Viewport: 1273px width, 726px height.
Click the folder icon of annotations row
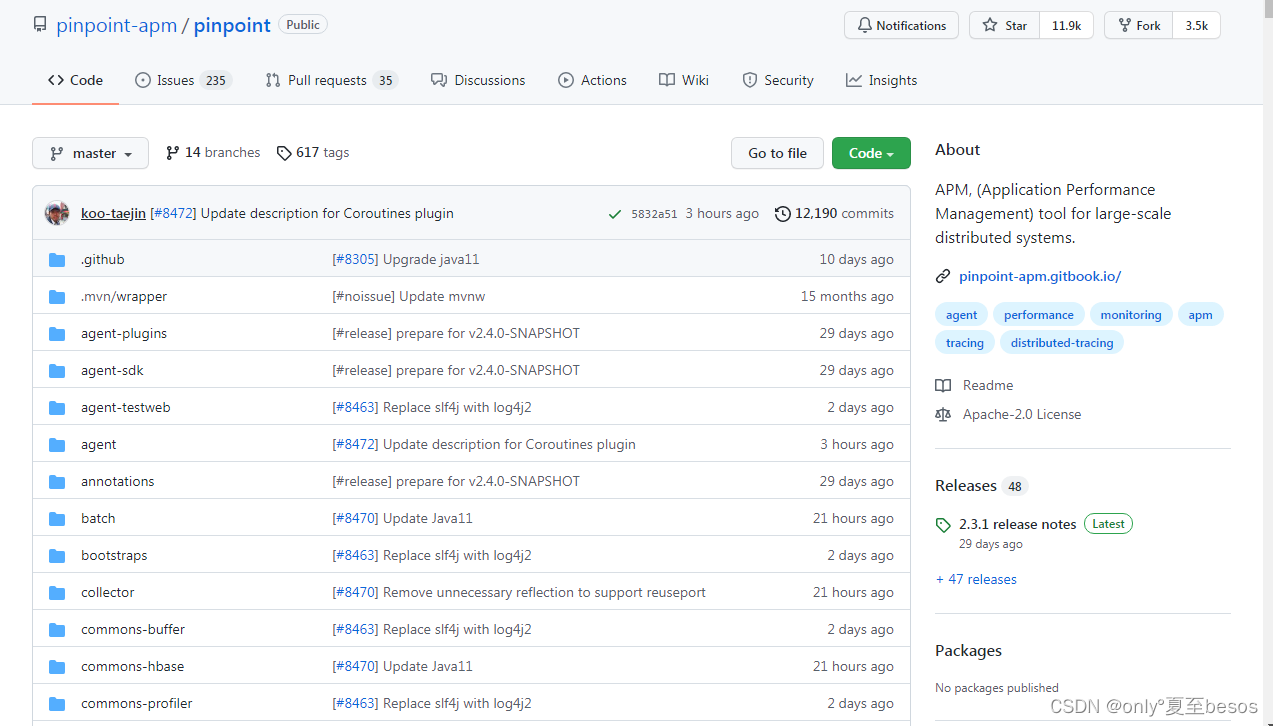(57, 482)
